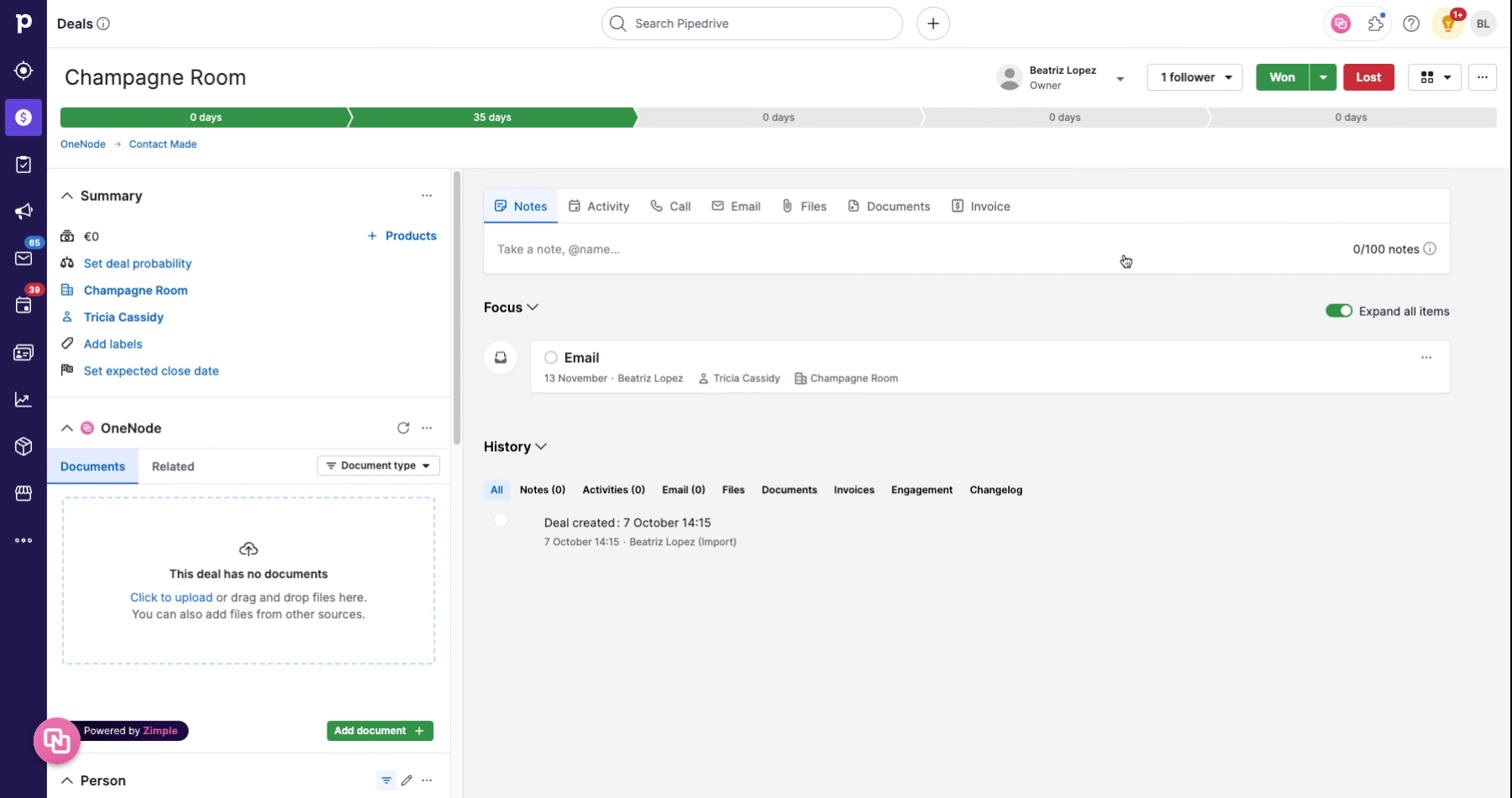Click the Person section filter icon
Image resolution: width=1512 pixels, height=798 pixels.
386,780
